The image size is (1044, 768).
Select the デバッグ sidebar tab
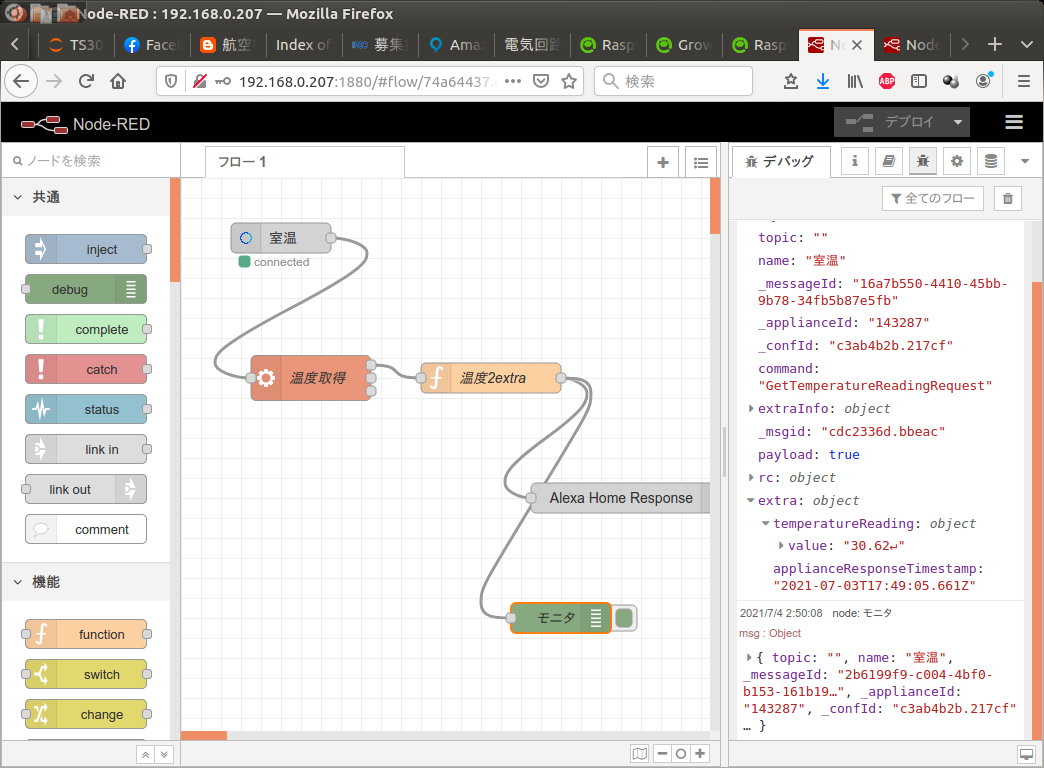point(780,161)
